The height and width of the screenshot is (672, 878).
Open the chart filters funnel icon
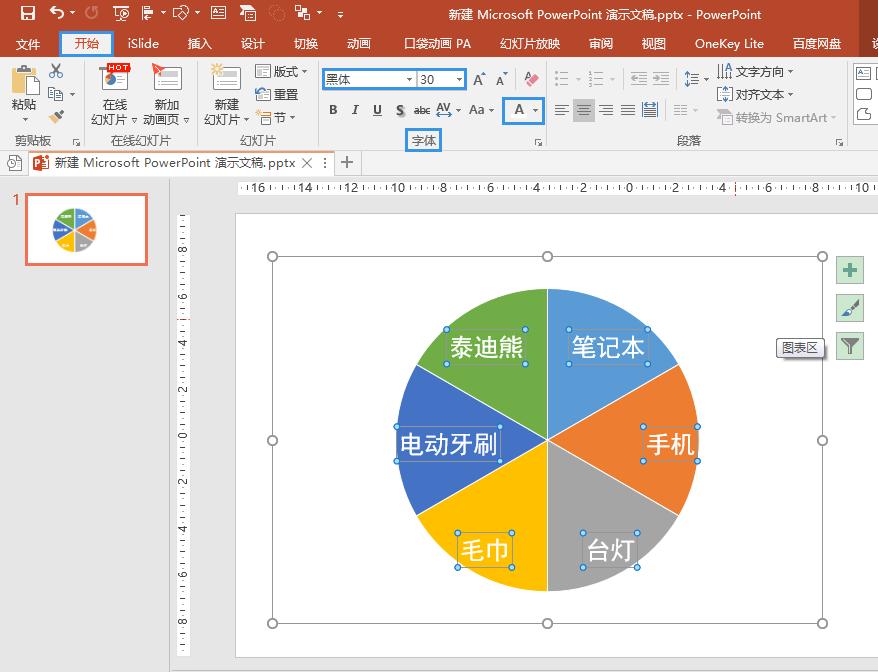847,346
